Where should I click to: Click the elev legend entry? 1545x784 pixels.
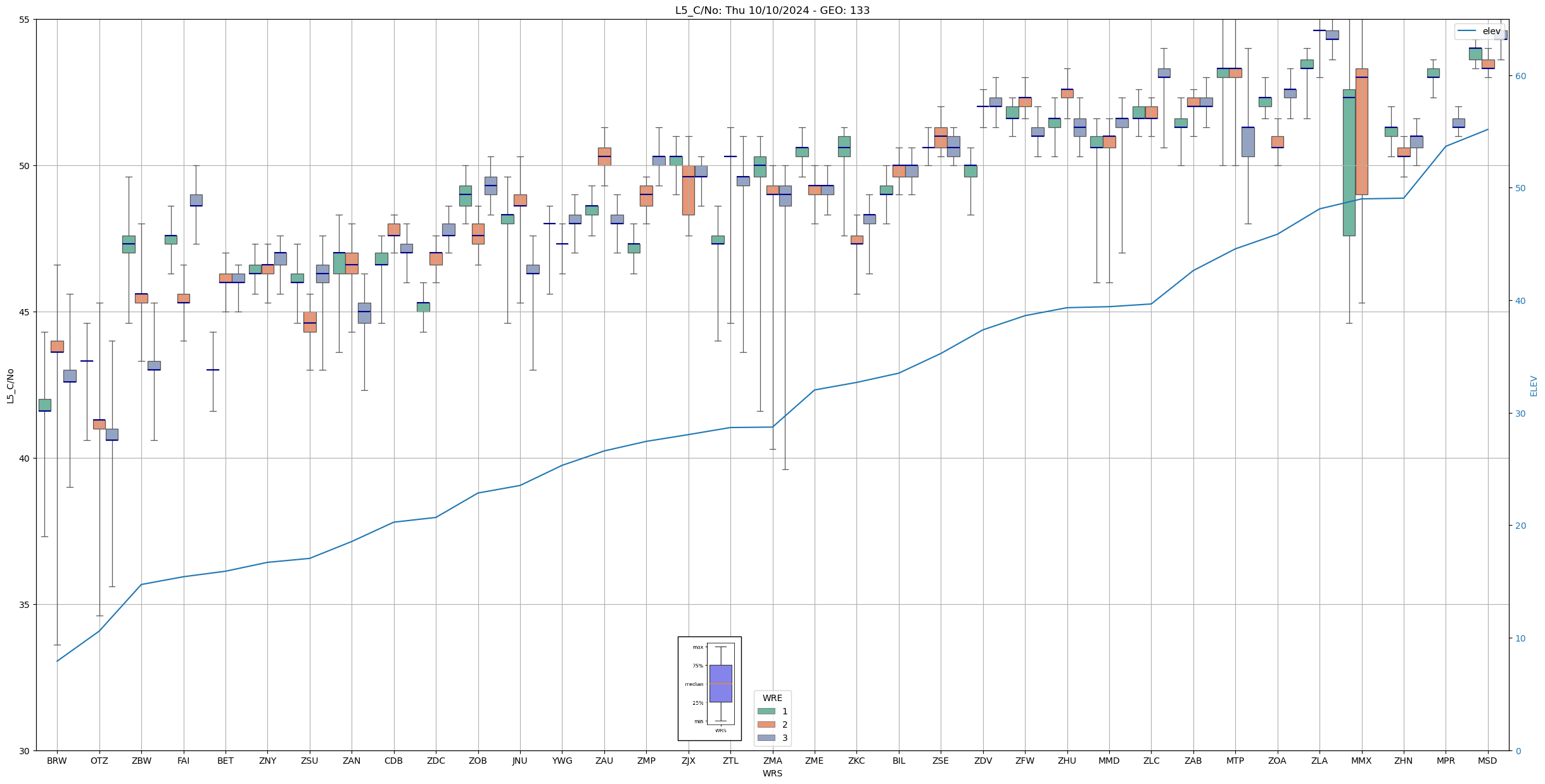pos(1479,31)
